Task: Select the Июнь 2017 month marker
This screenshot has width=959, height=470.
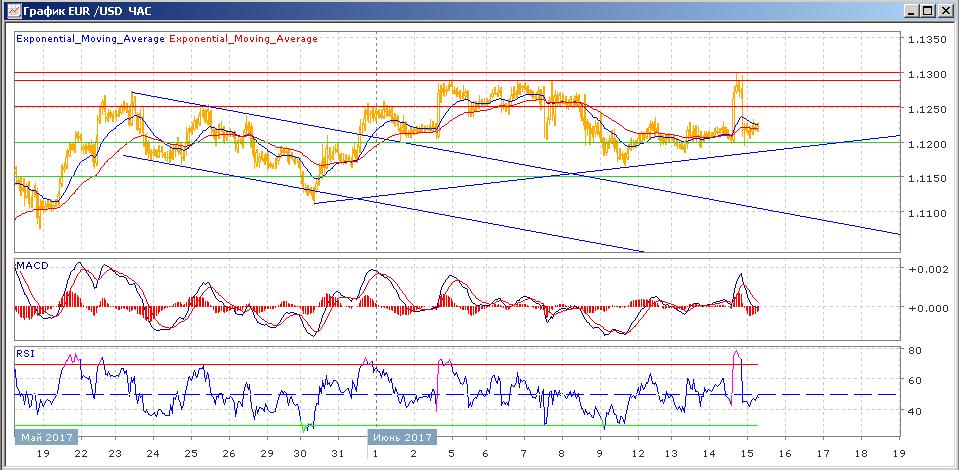Action: 402,437
